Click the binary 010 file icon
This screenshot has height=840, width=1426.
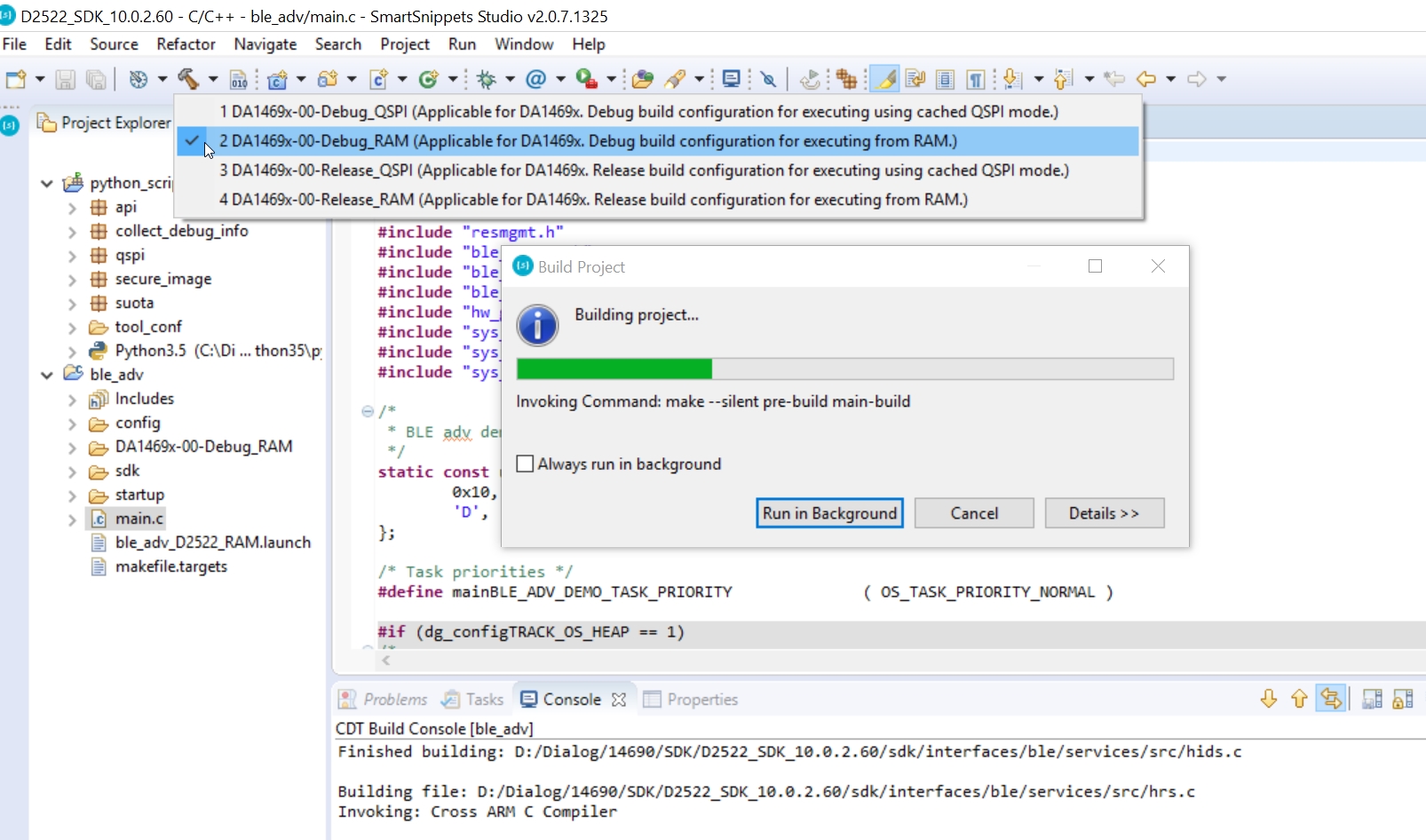[x=239, y=79]
